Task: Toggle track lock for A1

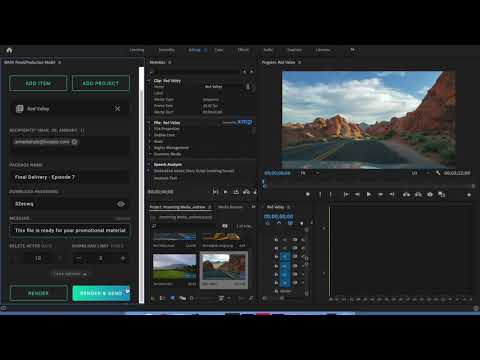Action: (x=276, y=266)
